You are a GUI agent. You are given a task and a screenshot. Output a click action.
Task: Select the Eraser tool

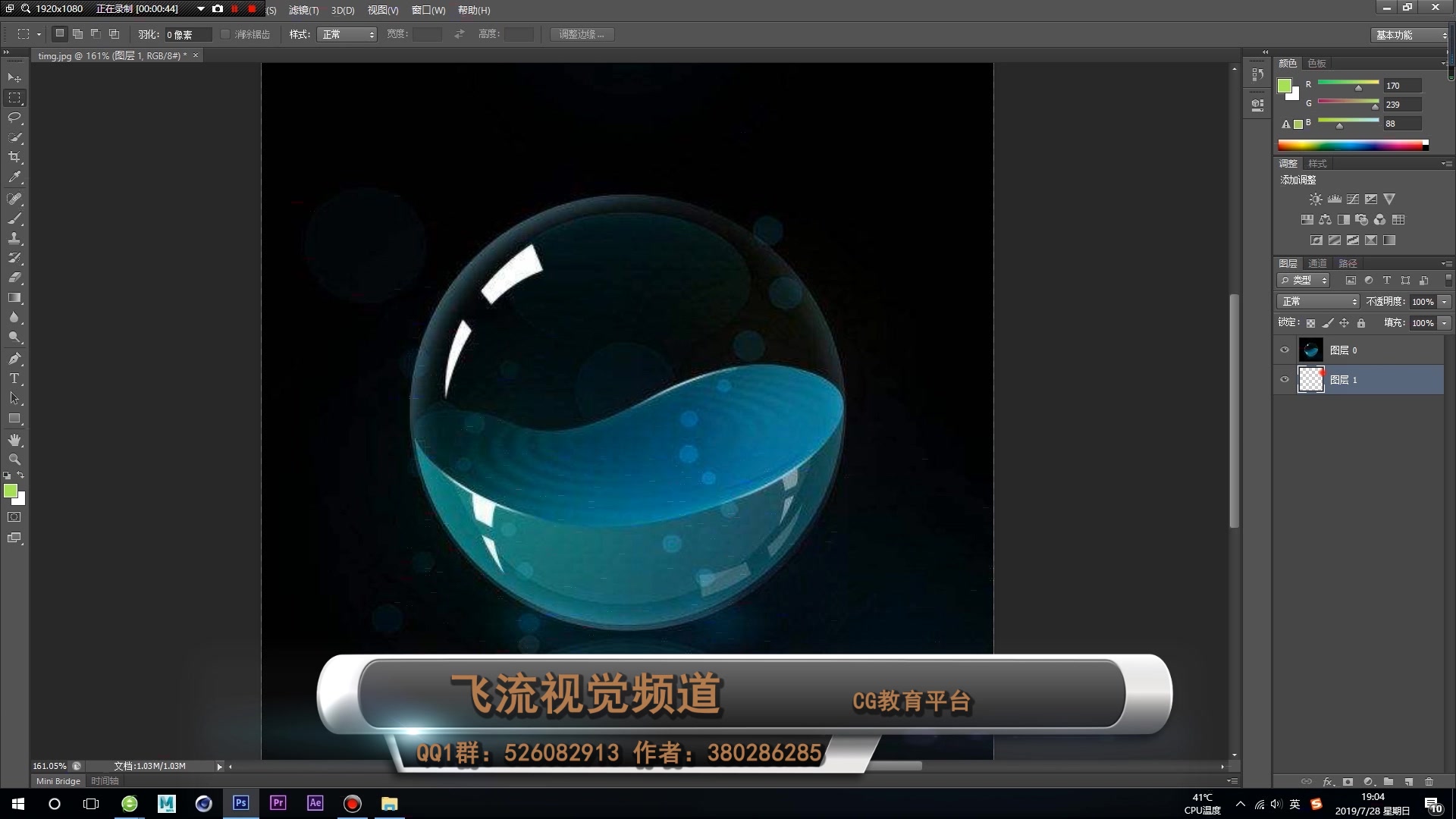pos(14,277)
